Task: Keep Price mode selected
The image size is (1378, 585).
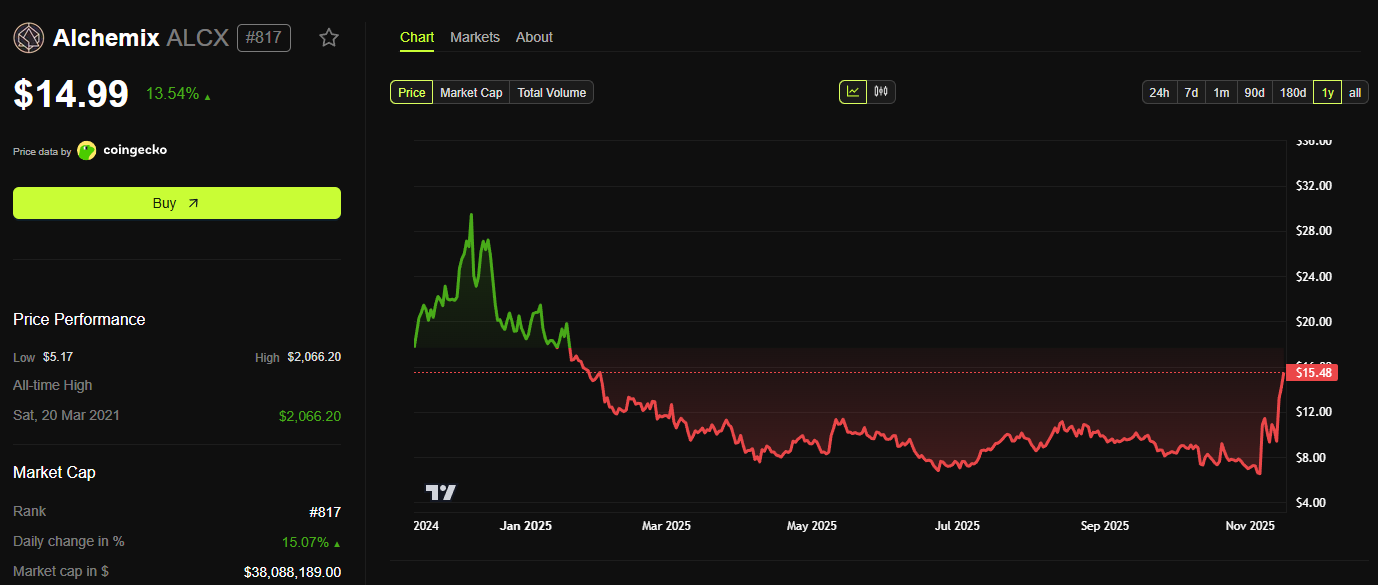Action: tap(411, 91)
